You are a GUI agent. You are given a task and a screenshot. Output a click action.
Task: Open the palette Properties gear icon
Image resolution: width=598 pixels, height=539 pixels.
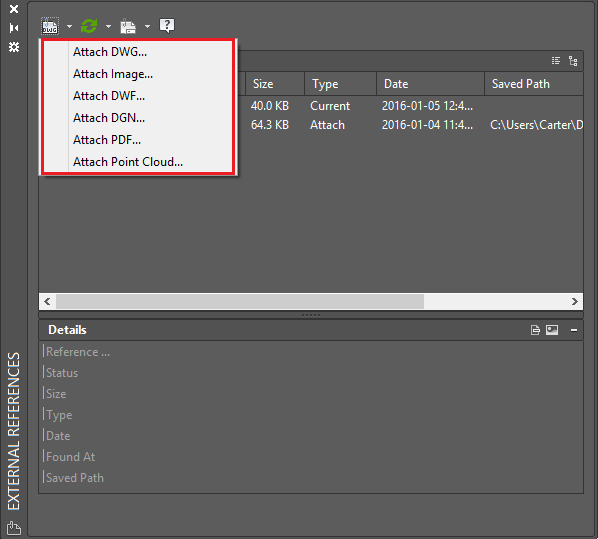coord(14,47)
